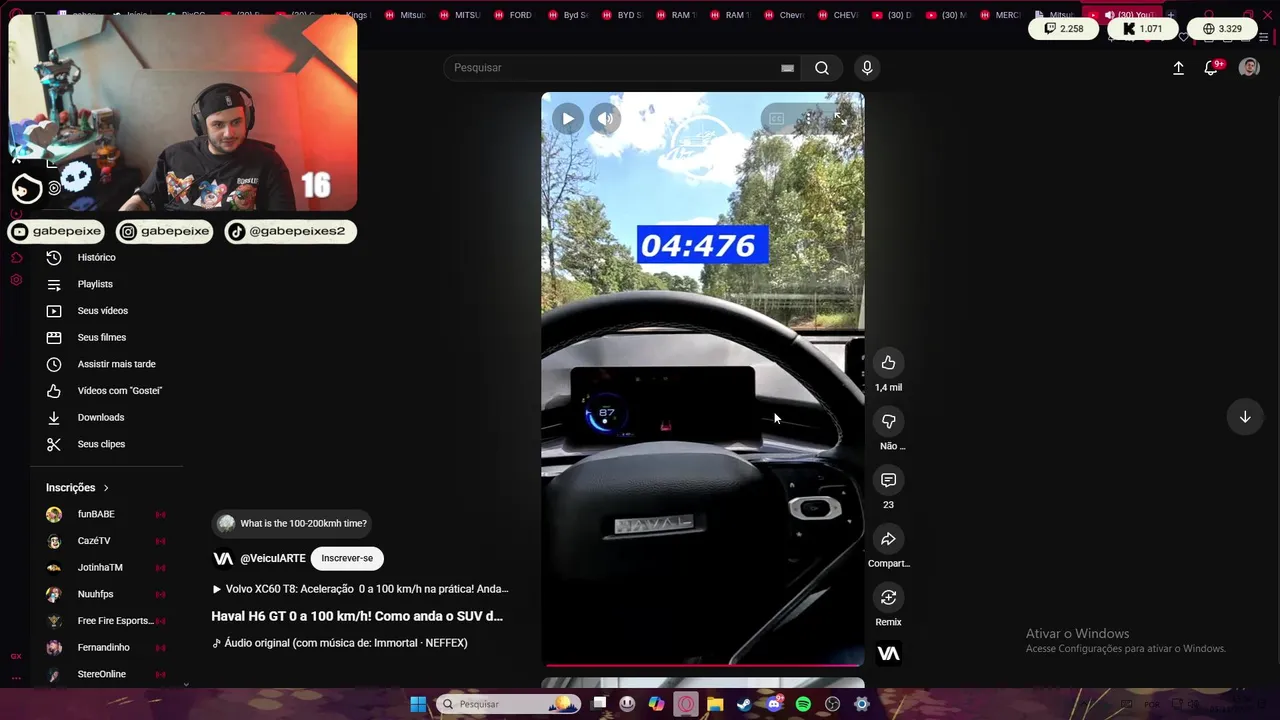
Task: Open Discord from the taskbar
Action: click(x=773, y=704)
